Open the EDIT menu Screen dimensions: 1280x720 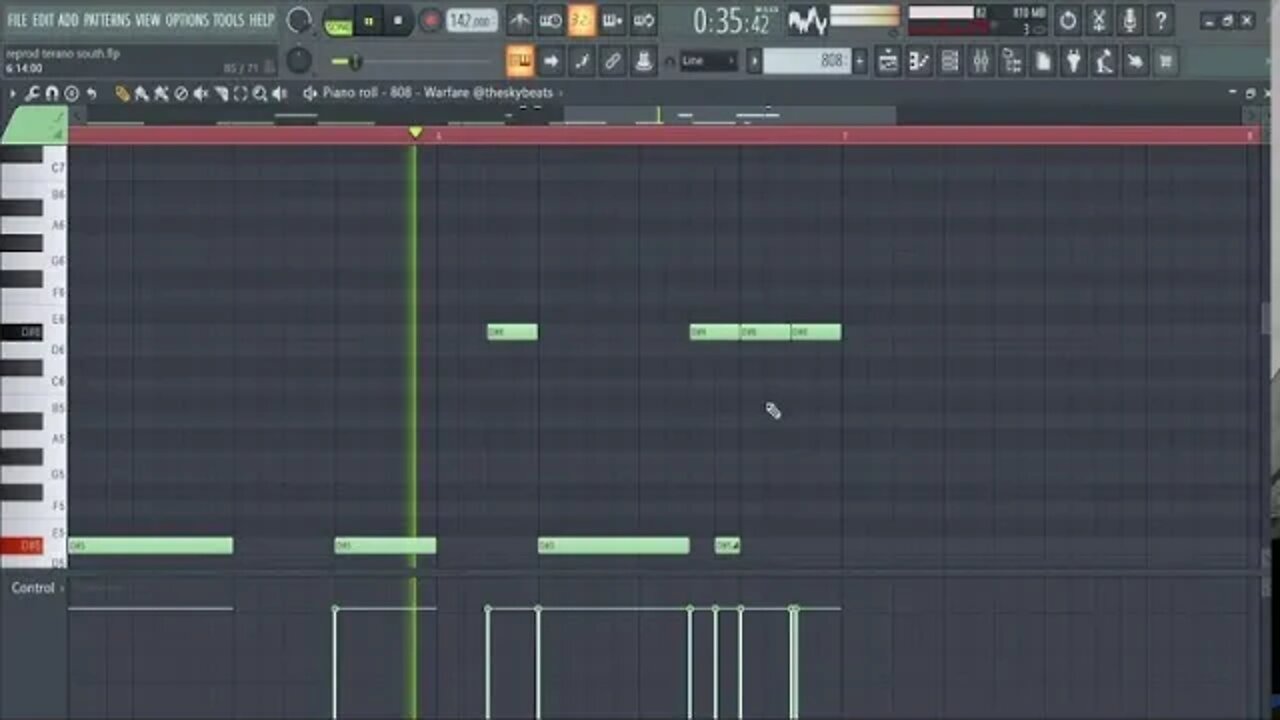pos(43,20)
